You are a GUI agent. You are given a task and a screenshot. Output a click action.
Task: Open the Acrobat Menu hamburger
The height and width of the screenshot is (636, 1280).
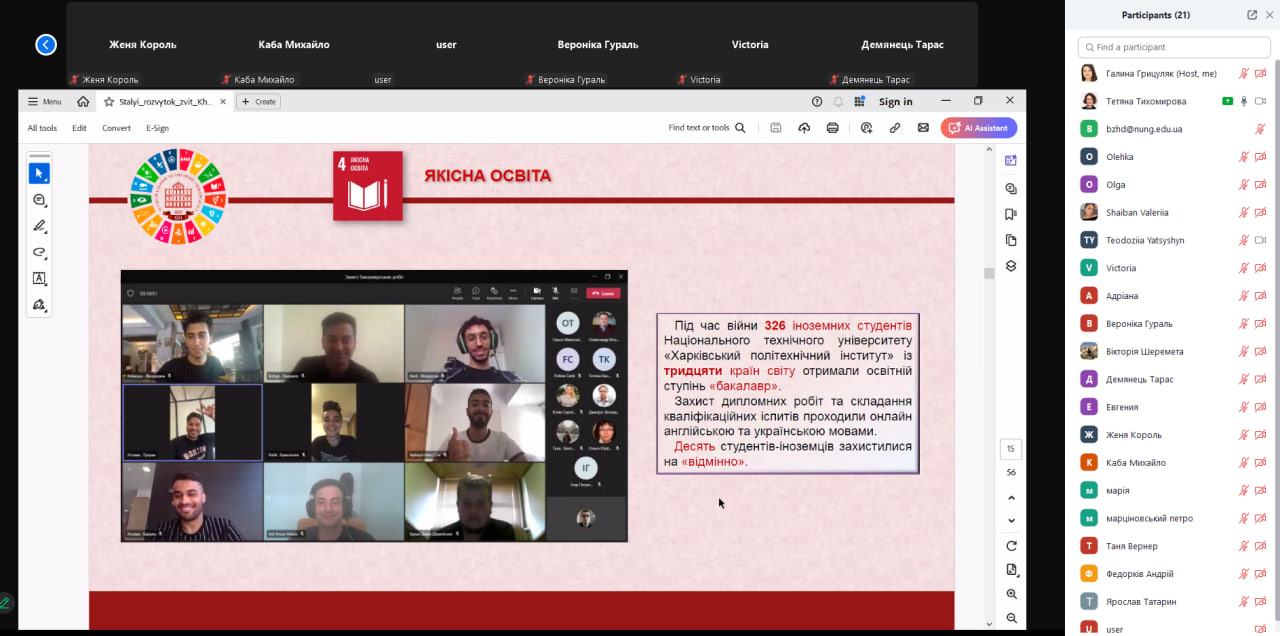[44, 101]
